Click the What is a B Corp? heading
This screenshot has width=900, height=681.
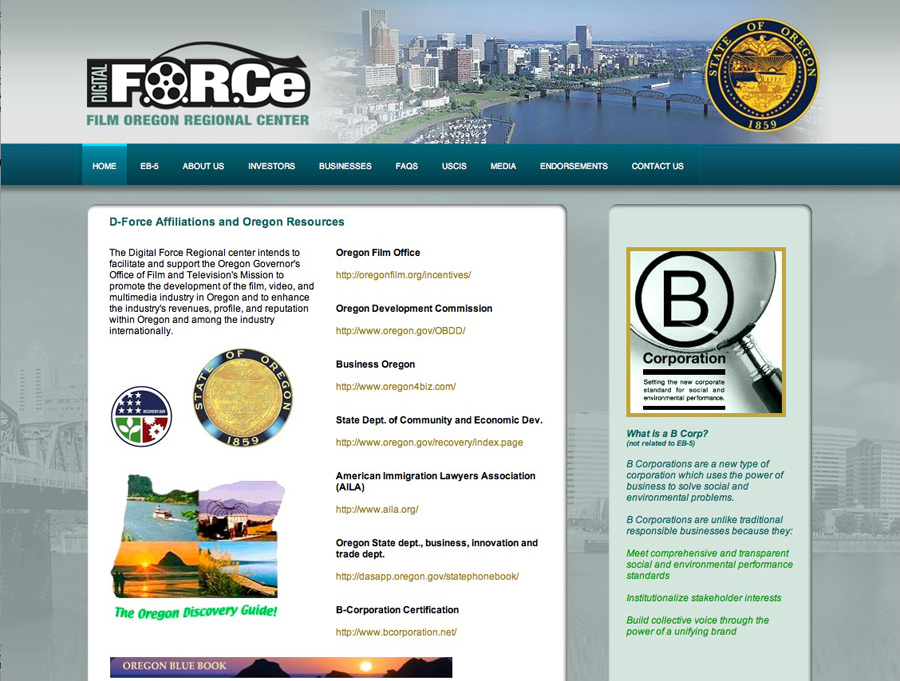(667, 434)
